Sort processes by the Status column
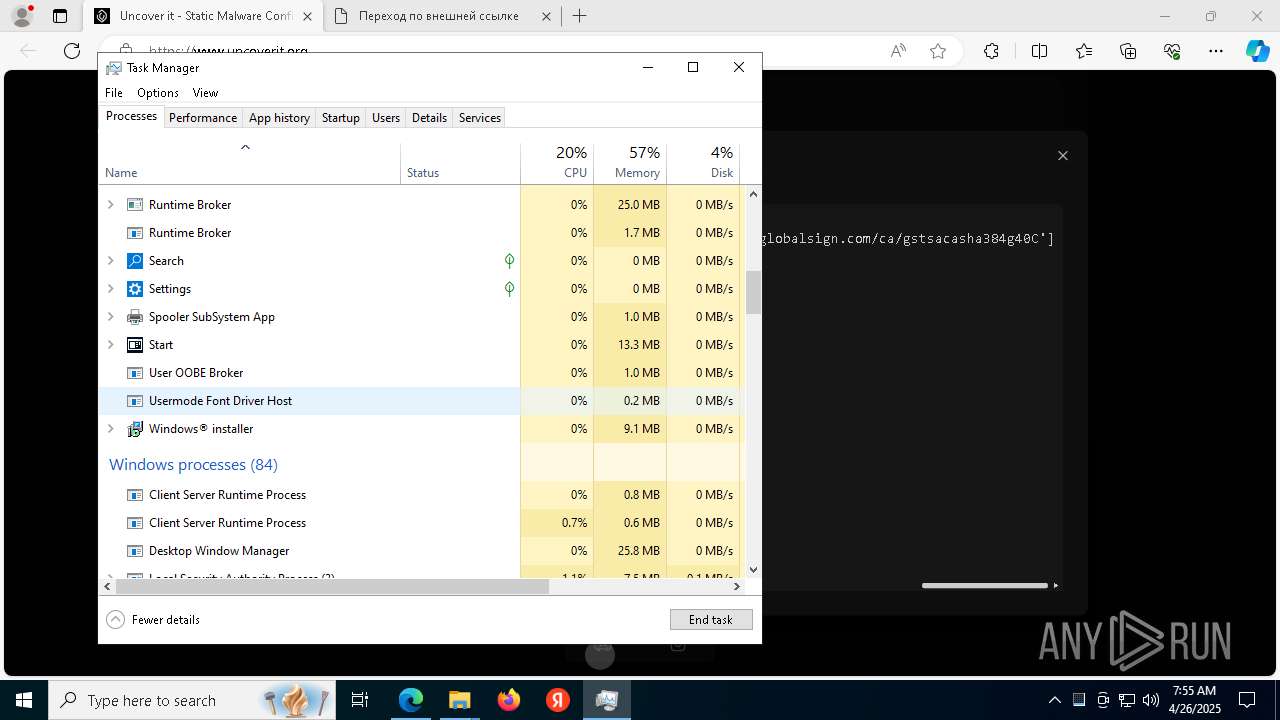The width and height of the screenshot is (1280, 720). point(460,164)
